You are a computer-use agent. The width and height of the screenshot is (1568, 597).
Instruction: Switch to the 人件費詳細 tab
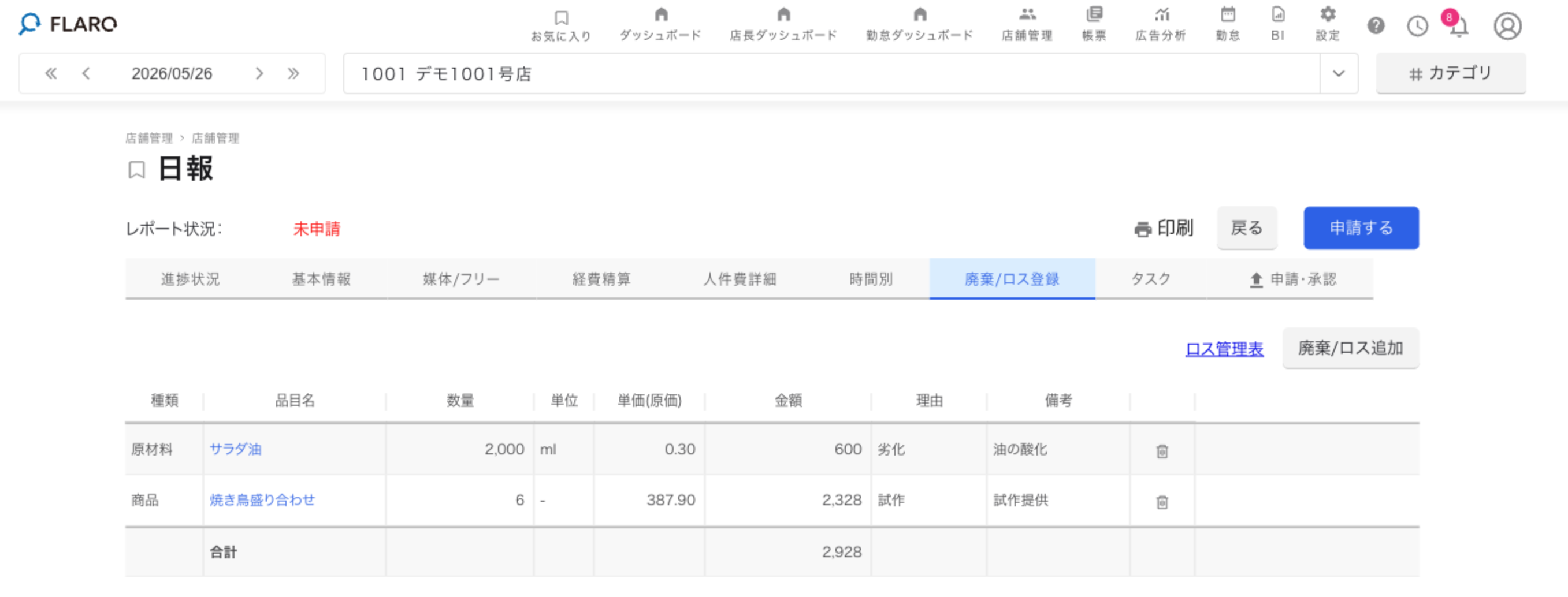point(740,279)
